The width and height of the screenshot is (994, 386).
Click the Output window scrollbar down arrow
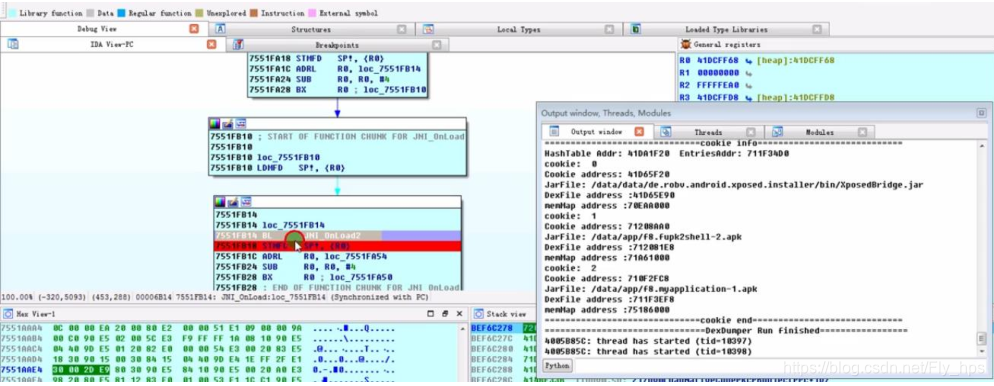pyautogui.click(x=982, y=351)
